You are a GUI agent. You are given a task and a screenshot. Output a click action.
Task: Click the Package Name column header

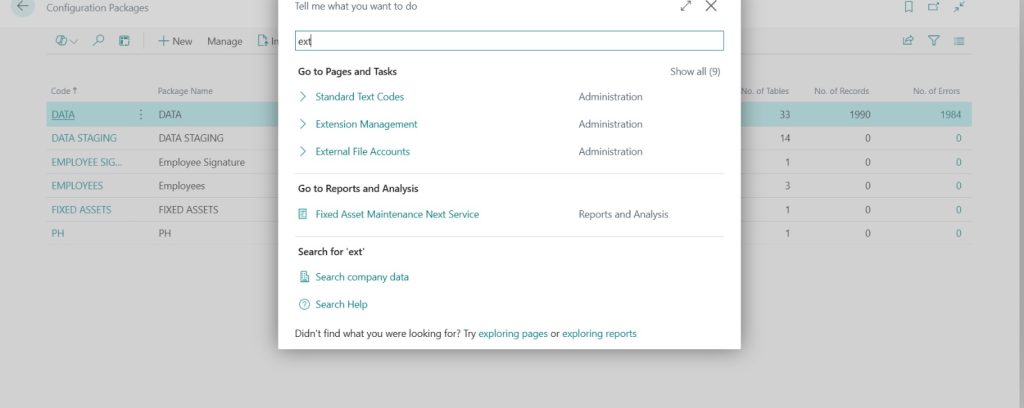[185, 91]
